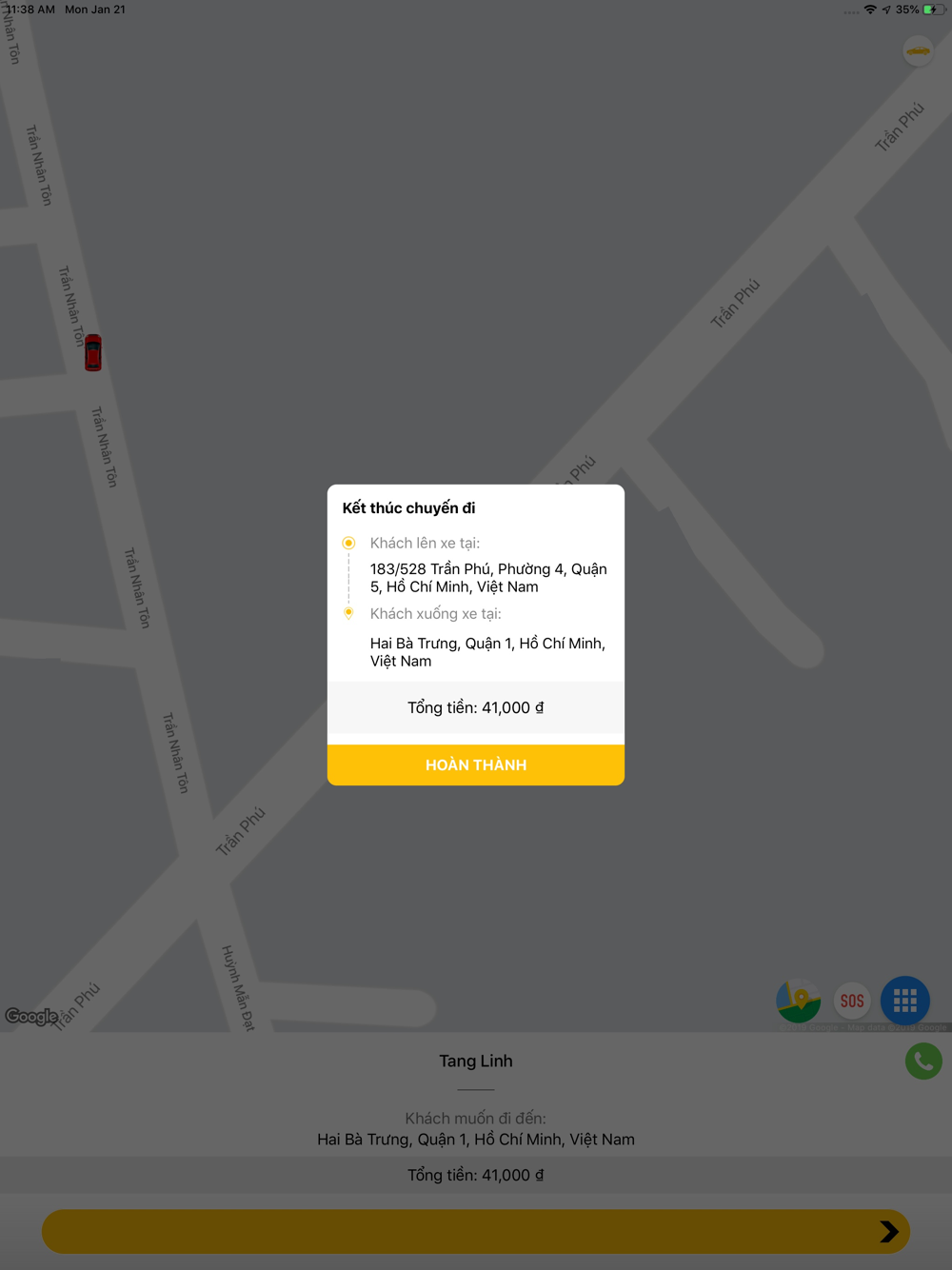The image size is (952, 1270).
Task: Select the drop-off pin icon
Action: (348, 613)
